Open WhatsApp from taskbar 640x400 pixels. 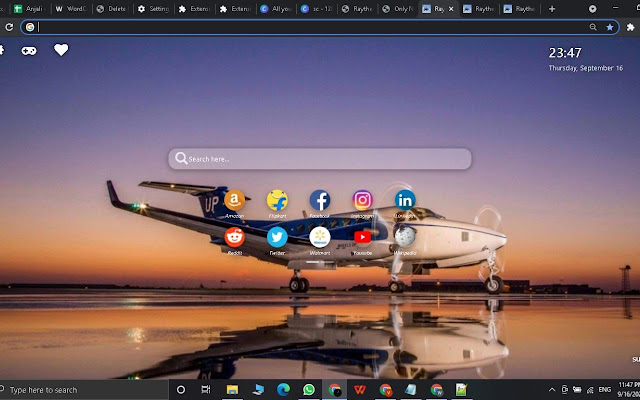(x=309, y=390)
